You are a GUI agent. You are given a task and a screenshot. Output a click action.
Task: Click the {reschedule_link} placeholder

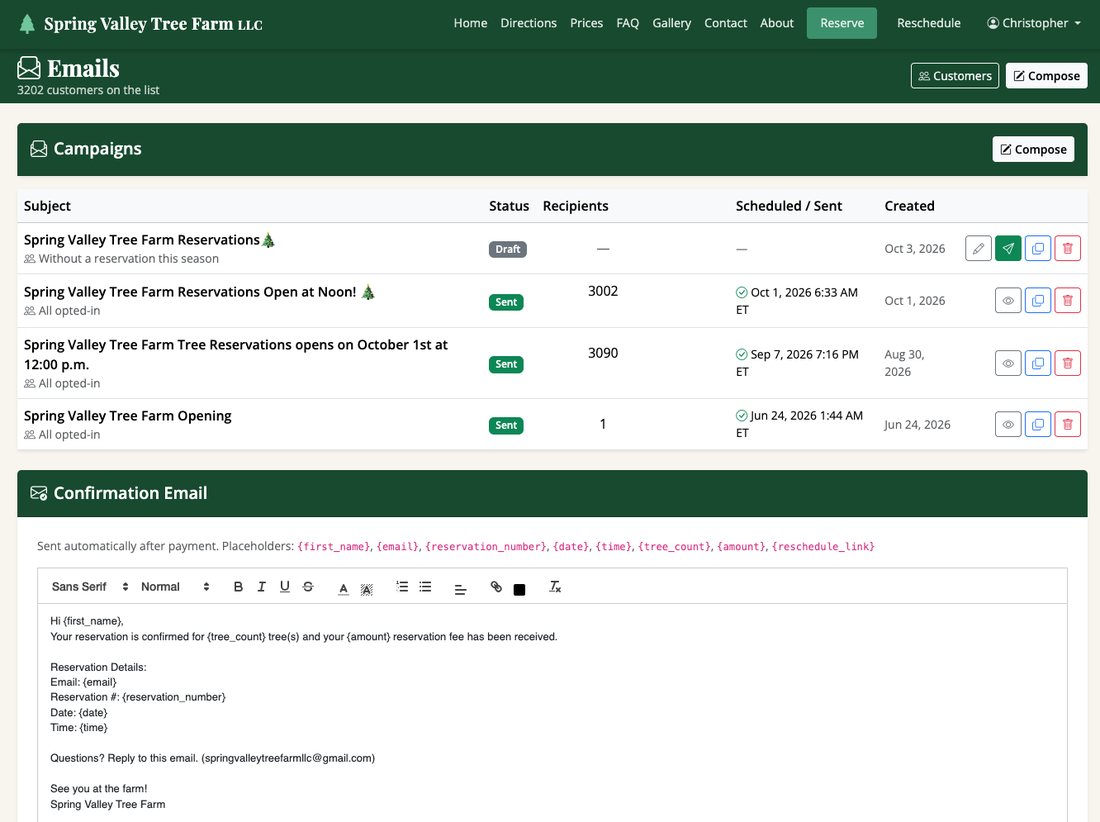tap(823, 546)
